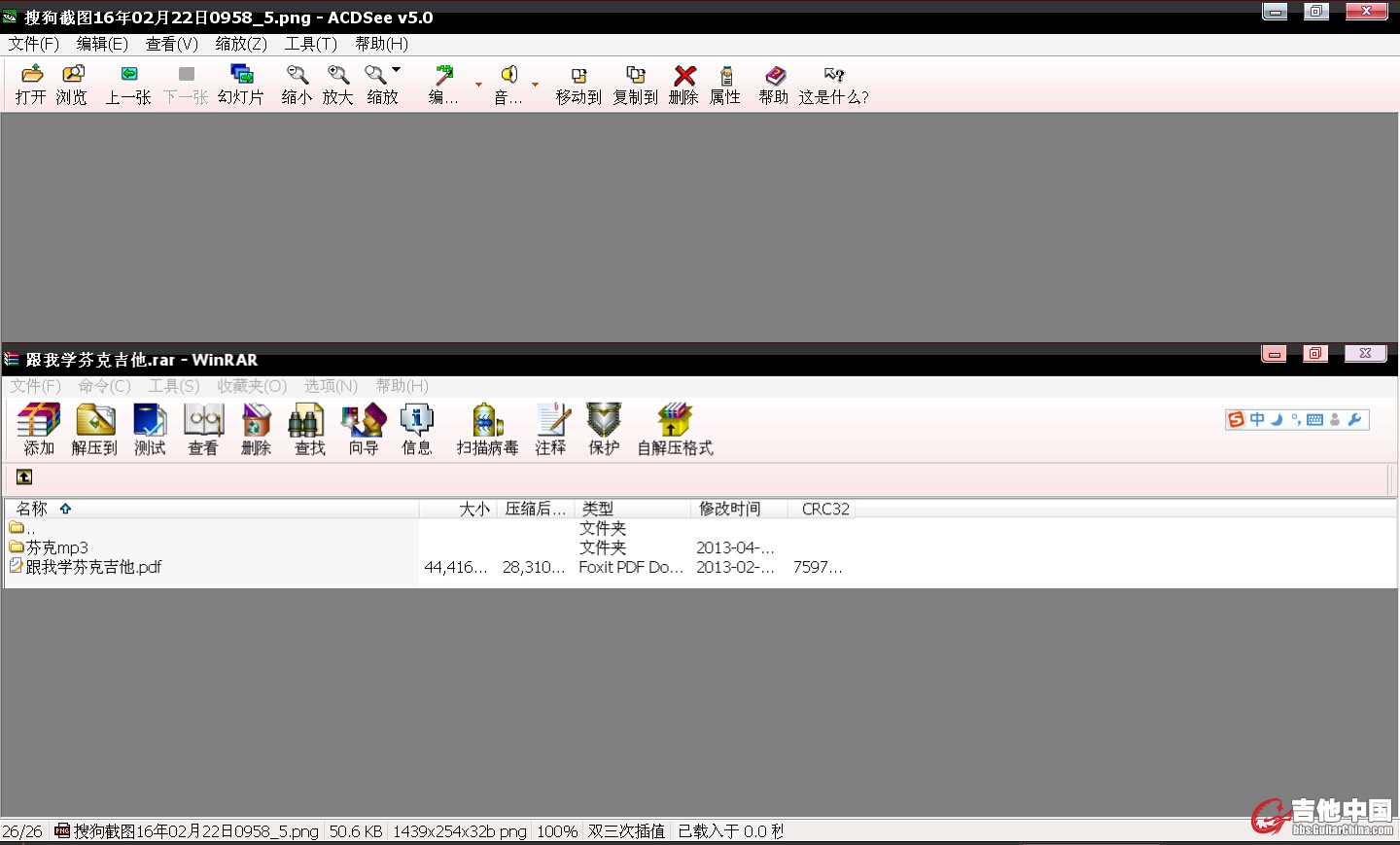Open Sogou settings wrench icon
Viewport: 1400px width, 845px height.
click(x=1354, y=419)
